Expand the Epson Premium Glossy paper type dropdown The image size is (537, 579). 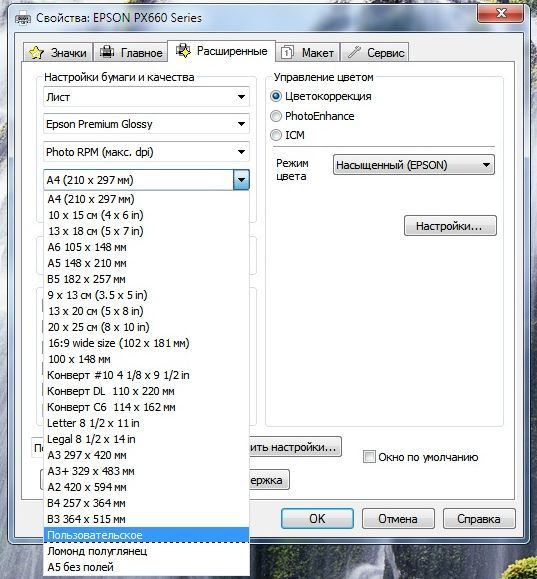click(x=146, y=124)
